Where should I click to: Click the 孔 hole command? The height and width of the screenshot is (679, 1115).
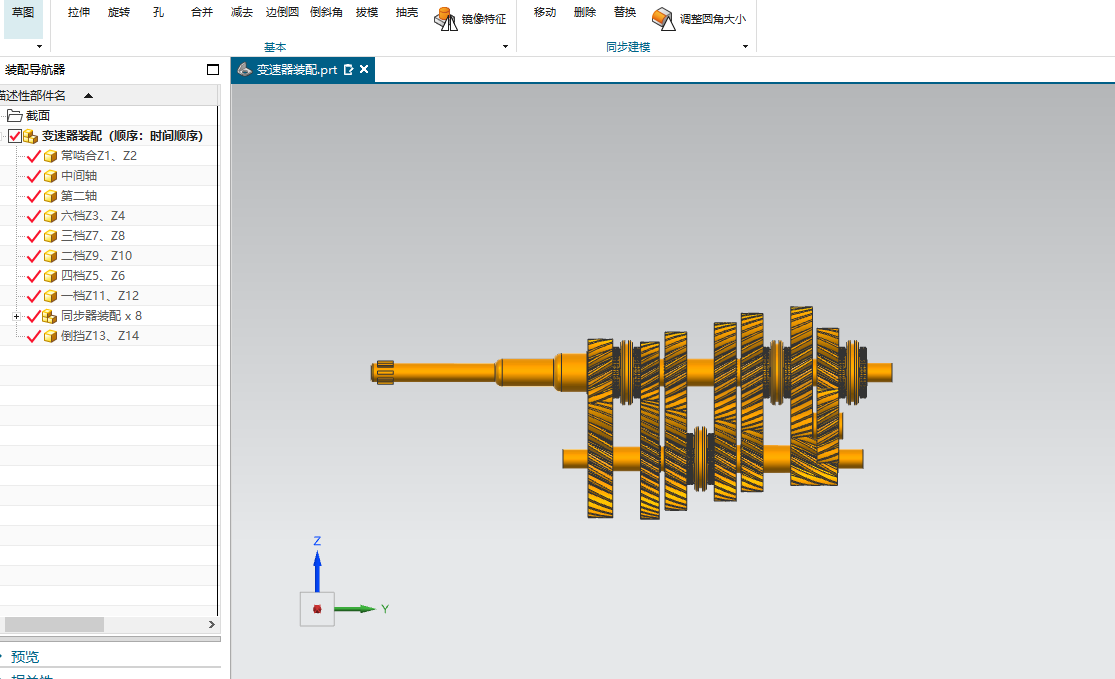(x=159, y=12)
